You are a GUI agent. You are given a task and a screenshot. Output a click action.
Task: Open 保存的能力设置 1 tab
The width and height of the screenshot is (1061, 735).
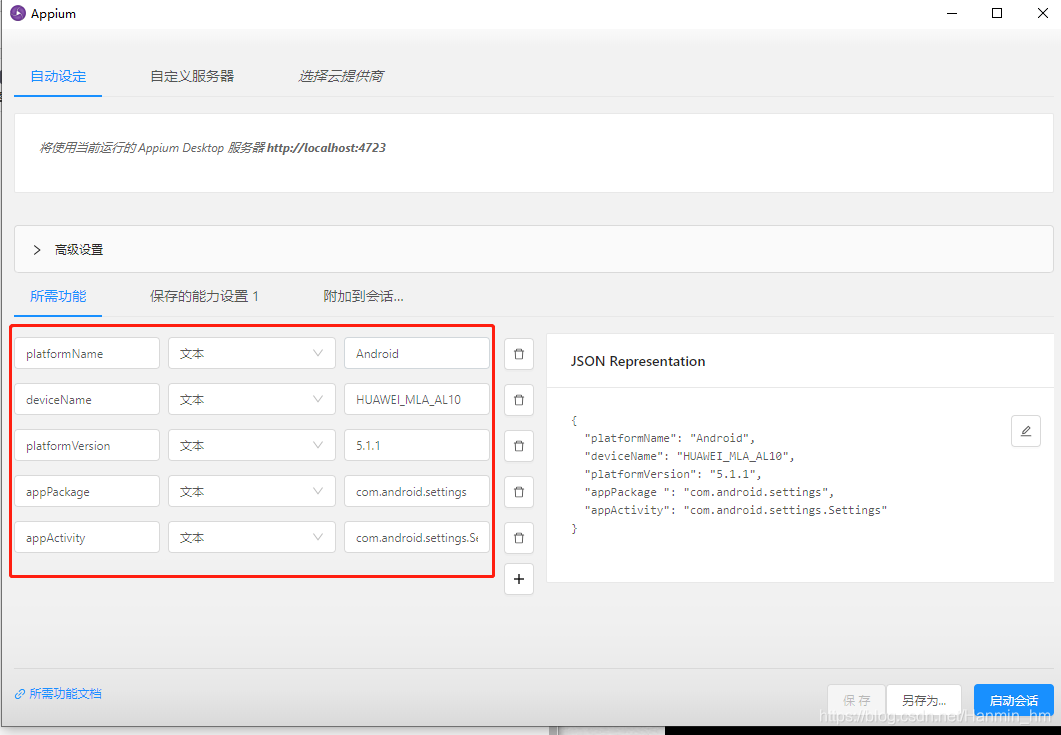click(x=204, y=296)
